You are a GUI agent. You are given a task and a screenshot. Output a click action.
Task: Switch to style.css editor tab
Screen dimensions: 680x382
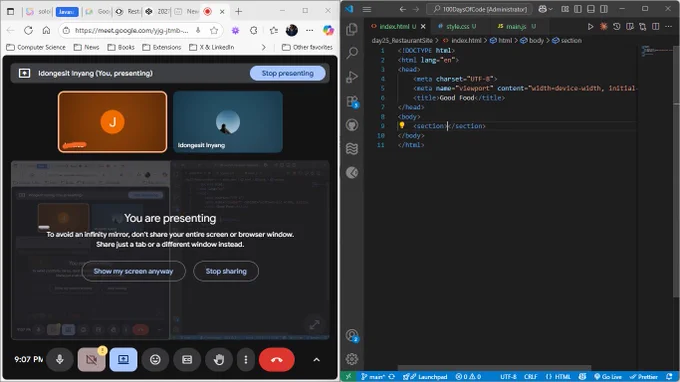pos(458,27)
